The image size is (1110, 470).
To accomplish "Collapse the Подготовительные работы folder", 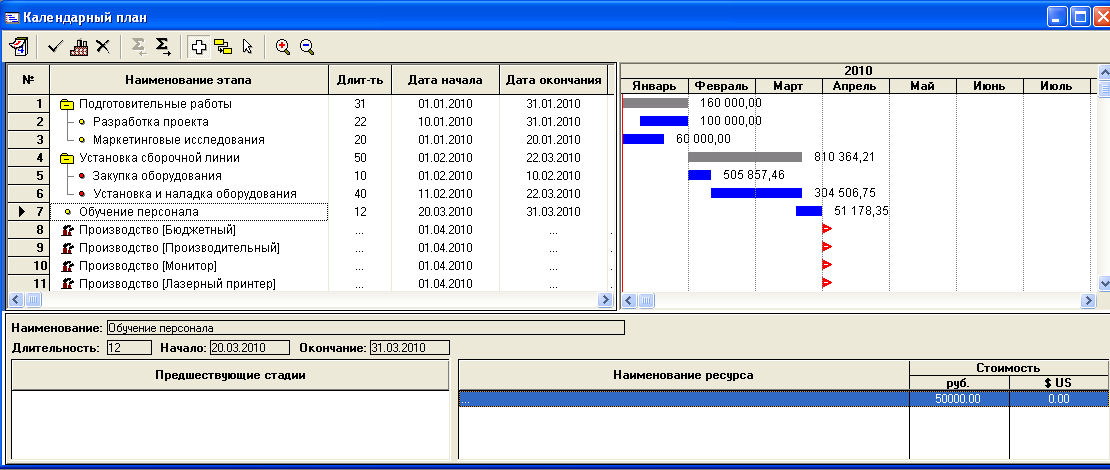I will pyautogui.click(x=67, y=104).
